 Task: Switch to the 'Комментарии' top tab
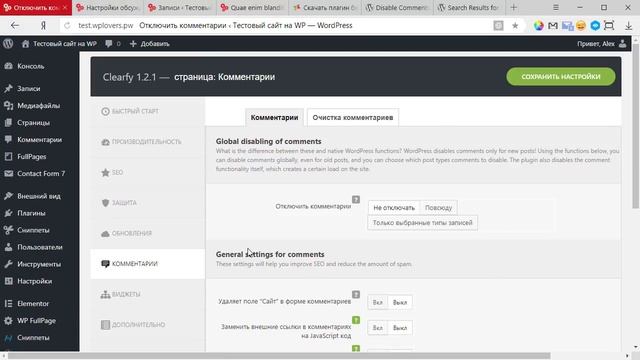[x=274, y=118]
